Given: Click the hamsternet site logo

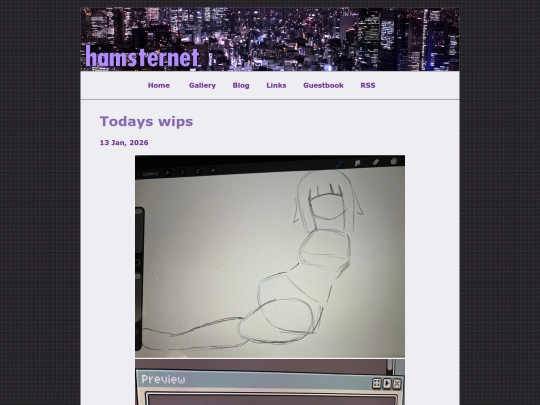Looking at the screenshot, I should click(x=142, y=56).
